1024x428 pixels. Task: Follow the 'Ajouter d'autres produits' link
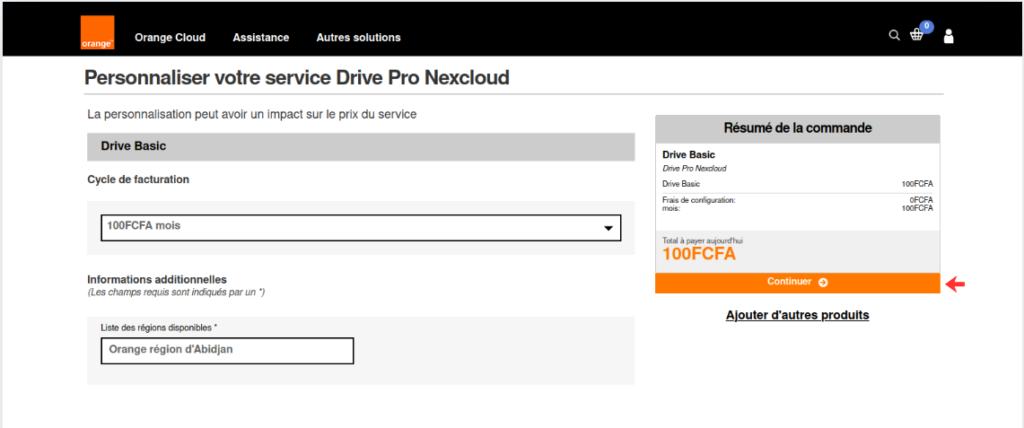point(797,315)
